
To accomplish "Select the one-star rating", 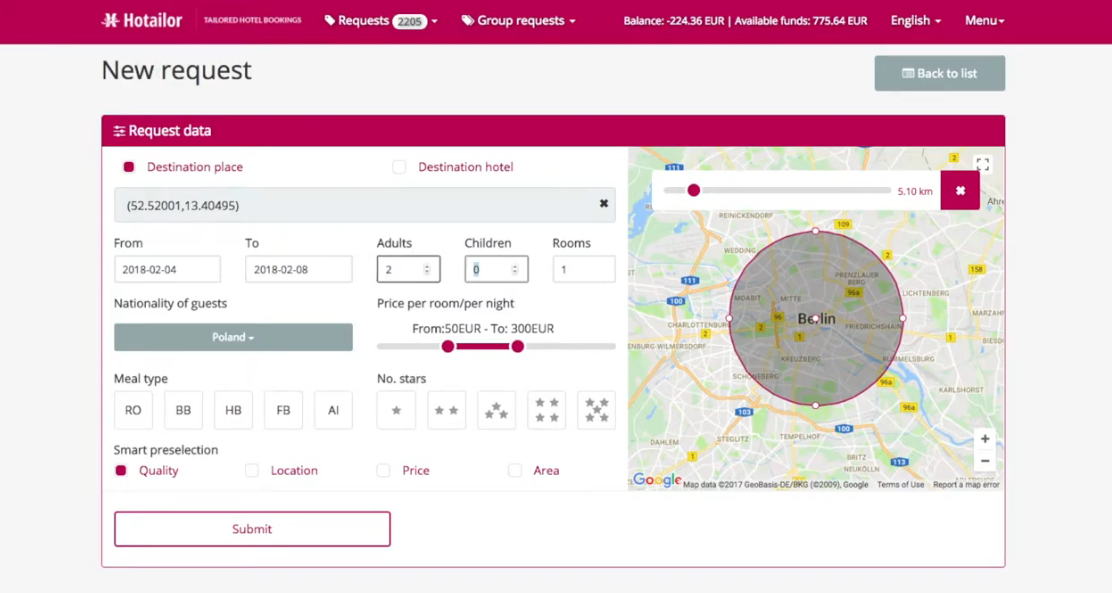I will (x=396, y=410).
